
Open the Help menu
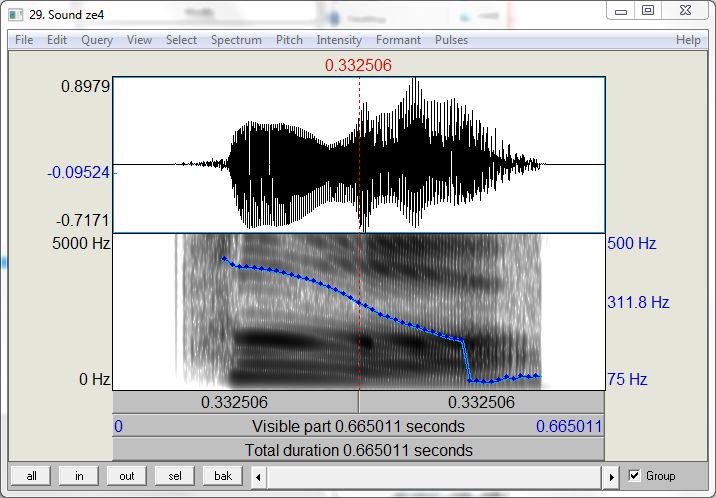(688, 40)
